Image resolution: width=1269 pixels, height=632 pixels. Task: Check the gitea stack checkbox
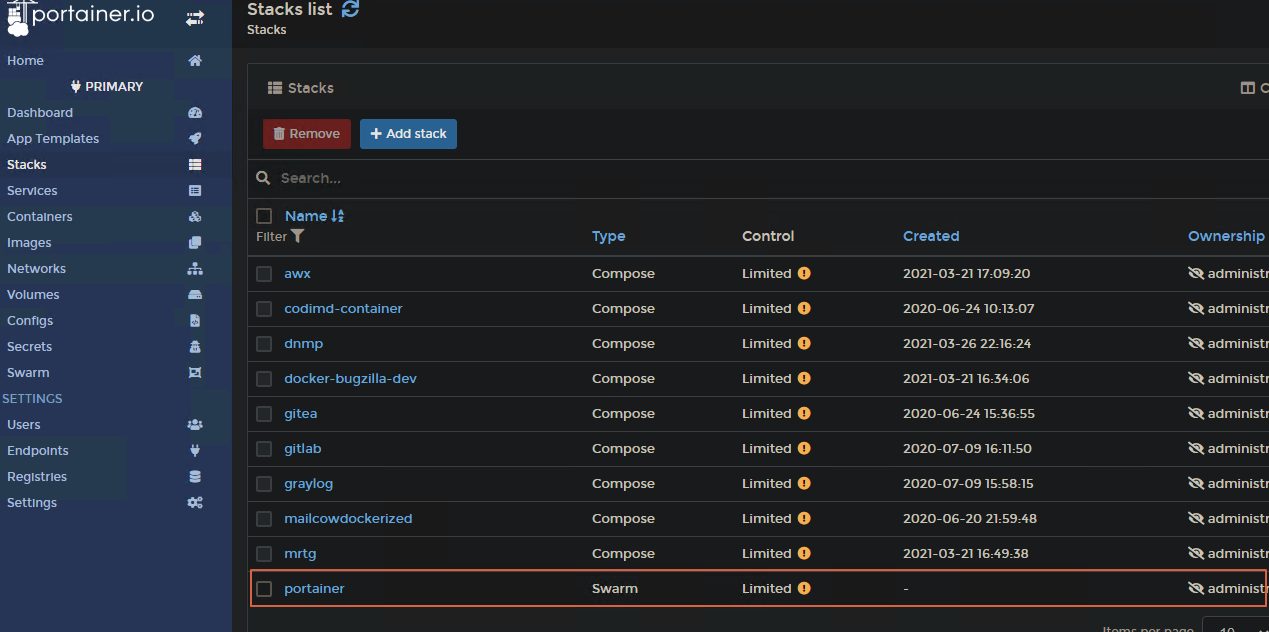pos(264,414)
